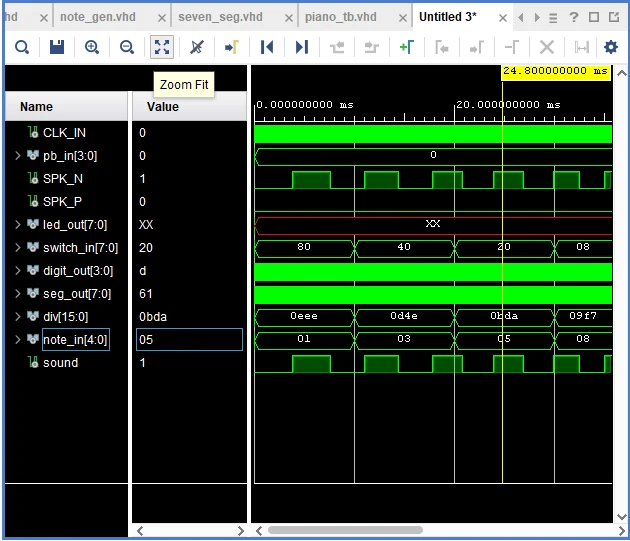Select the CLK_IN signal

point(64,133)
